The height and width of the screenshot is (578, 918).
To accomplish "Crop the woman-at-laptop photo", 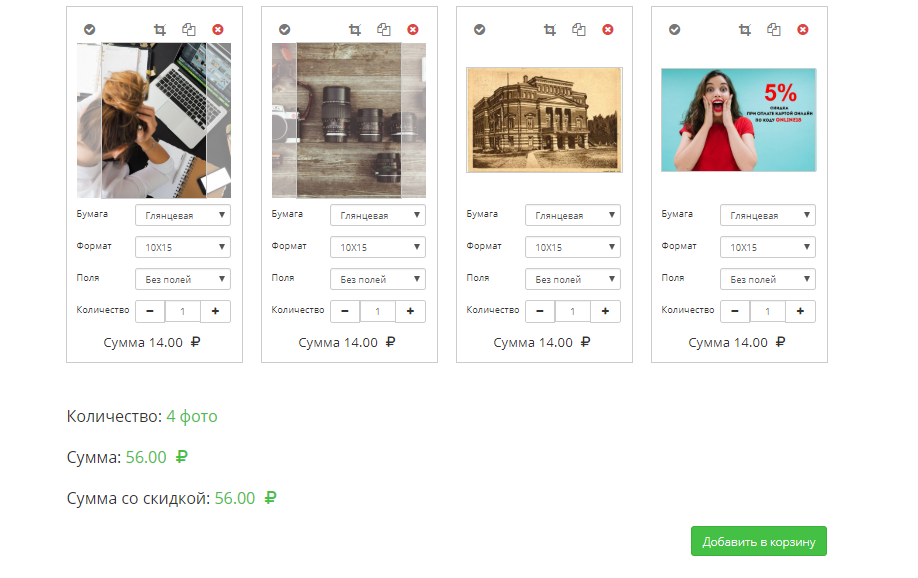I will click(x=160, y=30).
